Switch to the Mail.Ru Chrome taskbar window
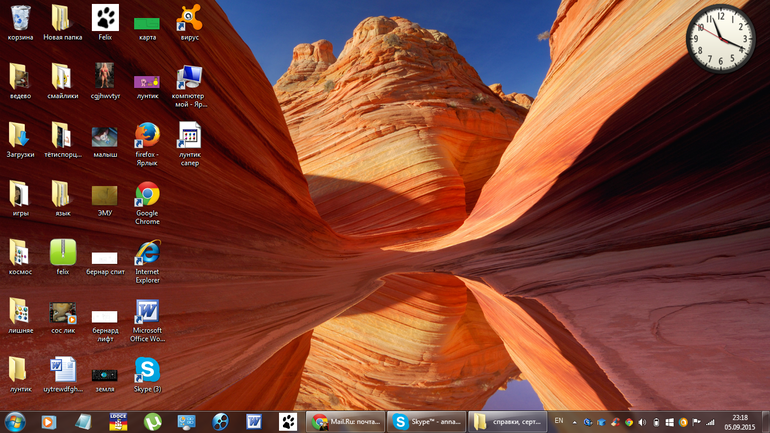This screenshot has width=770, height=433. tap(345, 421)
